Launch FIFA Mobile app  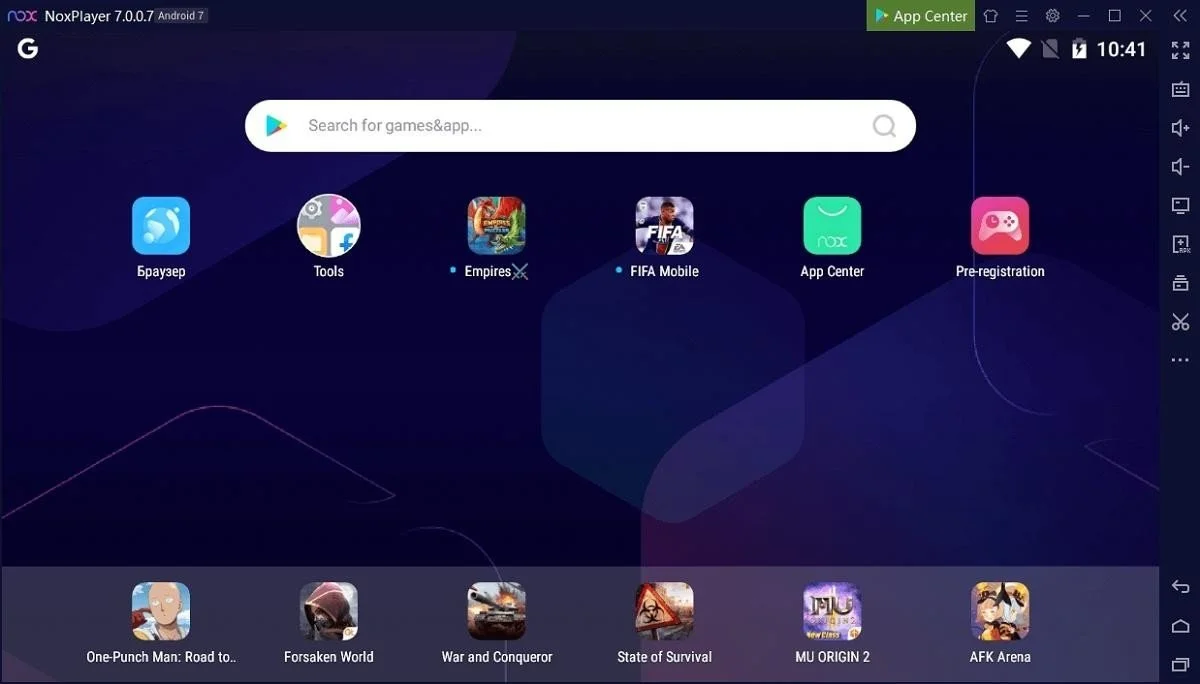pos(665,226)
